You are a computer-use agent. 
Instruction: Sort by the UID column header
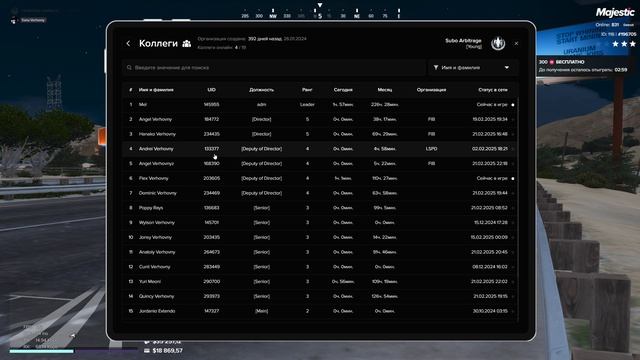[211, 90]
